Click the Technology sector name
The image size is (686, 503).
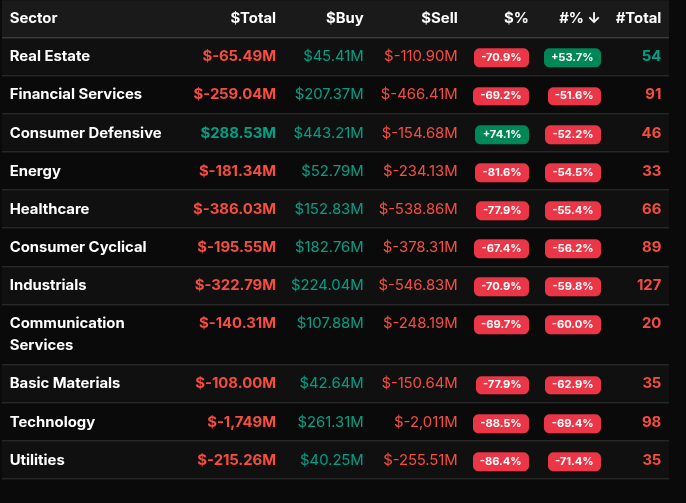[x=52, y=422]
